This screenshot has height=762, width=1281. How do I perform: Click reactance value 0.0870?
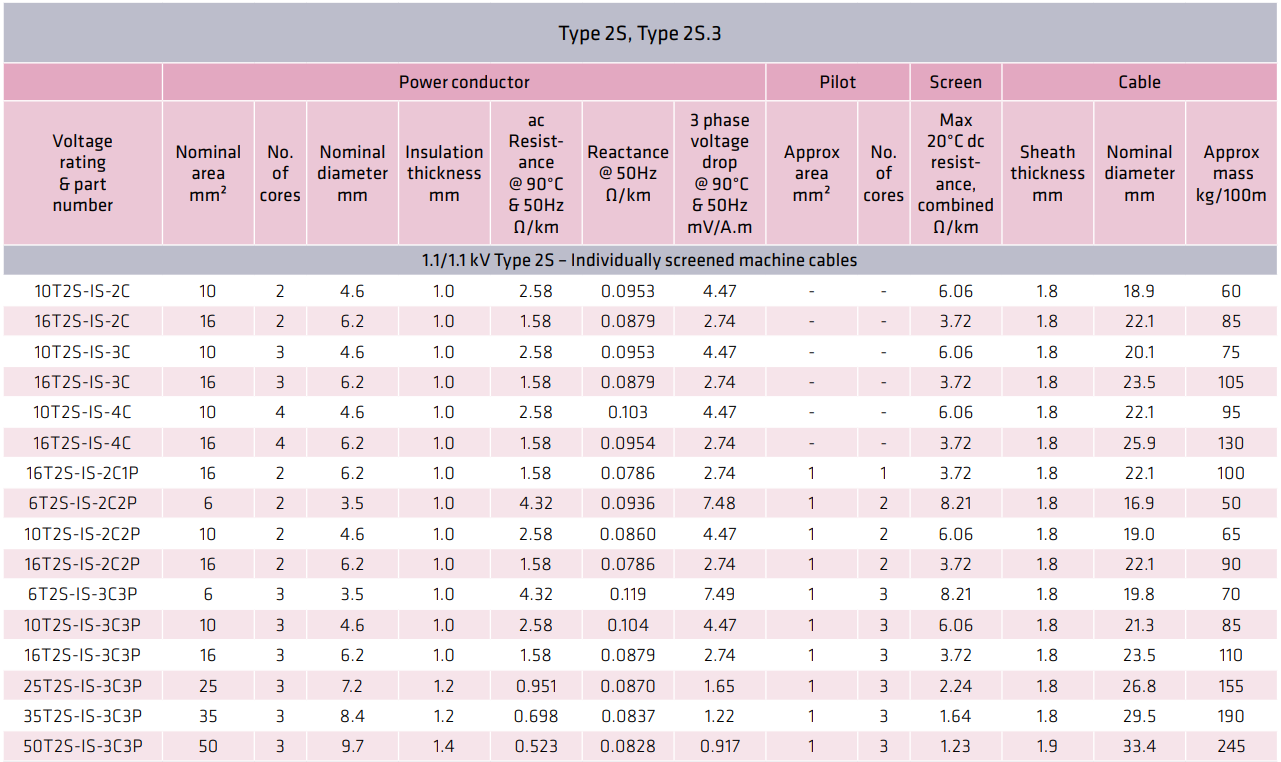click(x=628, y=686)
